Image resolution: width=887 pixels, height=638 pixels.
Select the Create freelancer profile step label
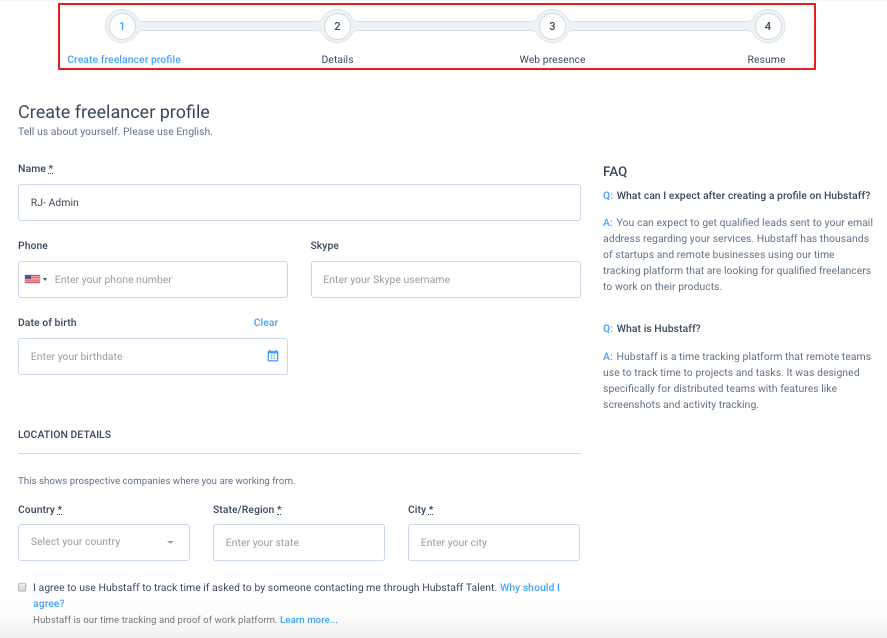coord(124,59)
